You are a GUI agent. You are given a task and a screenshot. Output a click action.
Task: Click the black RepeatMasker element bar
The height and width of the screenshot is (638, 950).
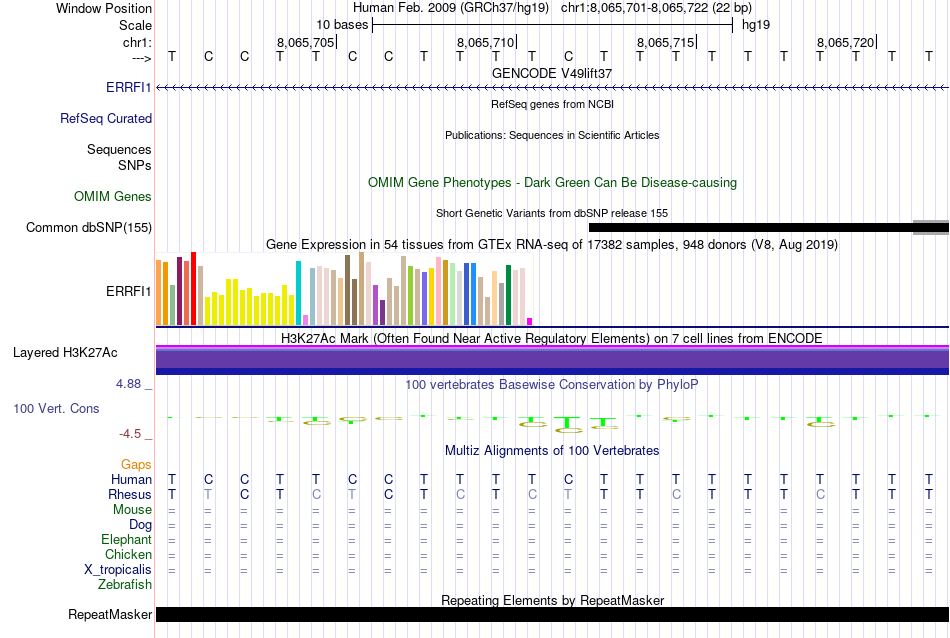[x=553, y=614]
